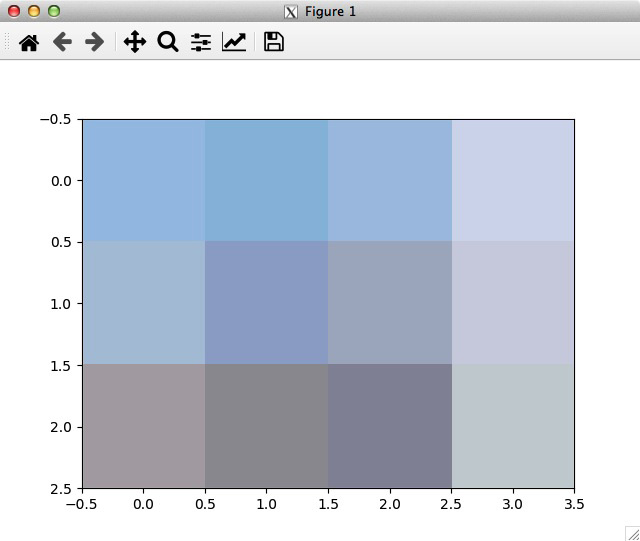Image resolution: width=640 pixels, height=541 pixels.
Task: Go back to the previous view
Action: (x=62, y=42)
